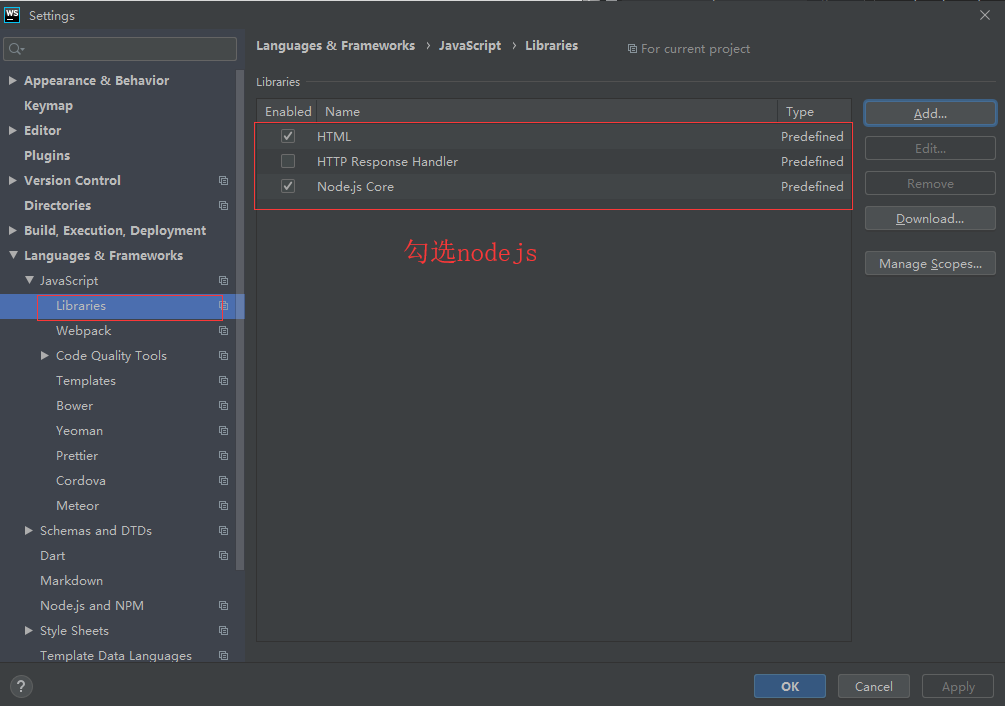Viewport: 1005px width, 706px height.
Task: Click the icon before 'For current project'
Action: click(632, 49)
